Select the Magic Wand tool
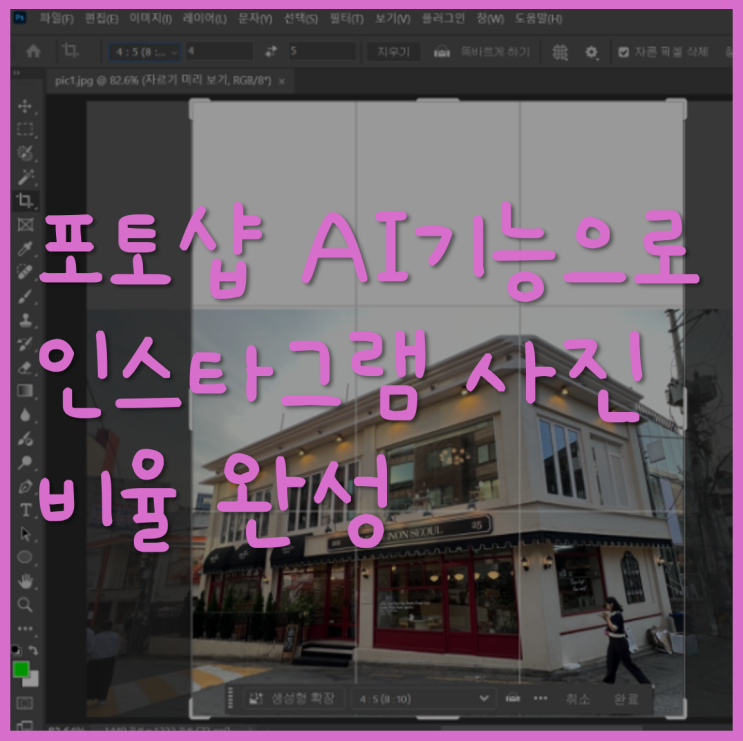This screenshot has width=743, height=741. 25,177
